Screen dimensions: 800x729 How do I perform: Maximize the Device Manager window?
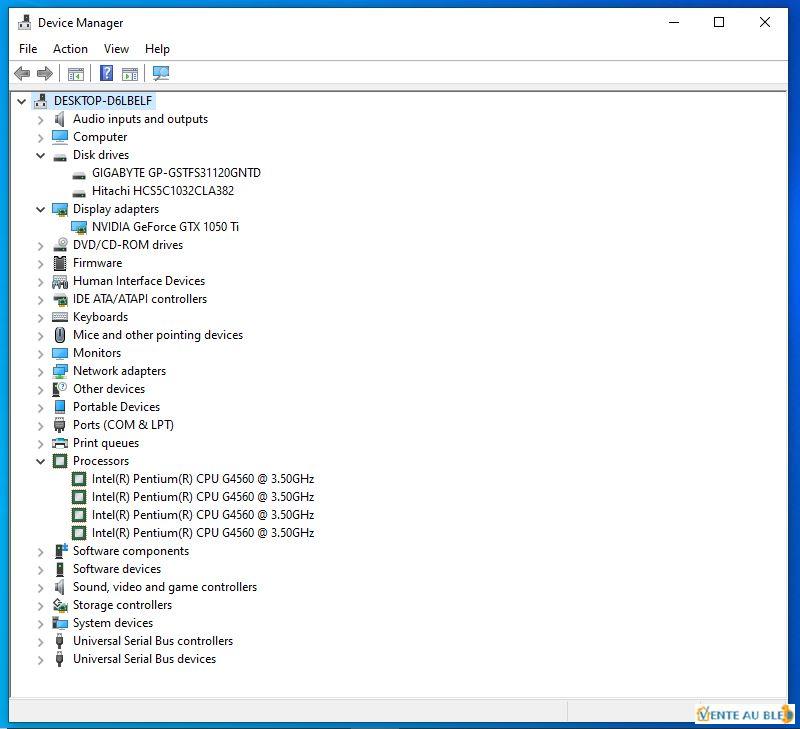[x=719, y=22]
